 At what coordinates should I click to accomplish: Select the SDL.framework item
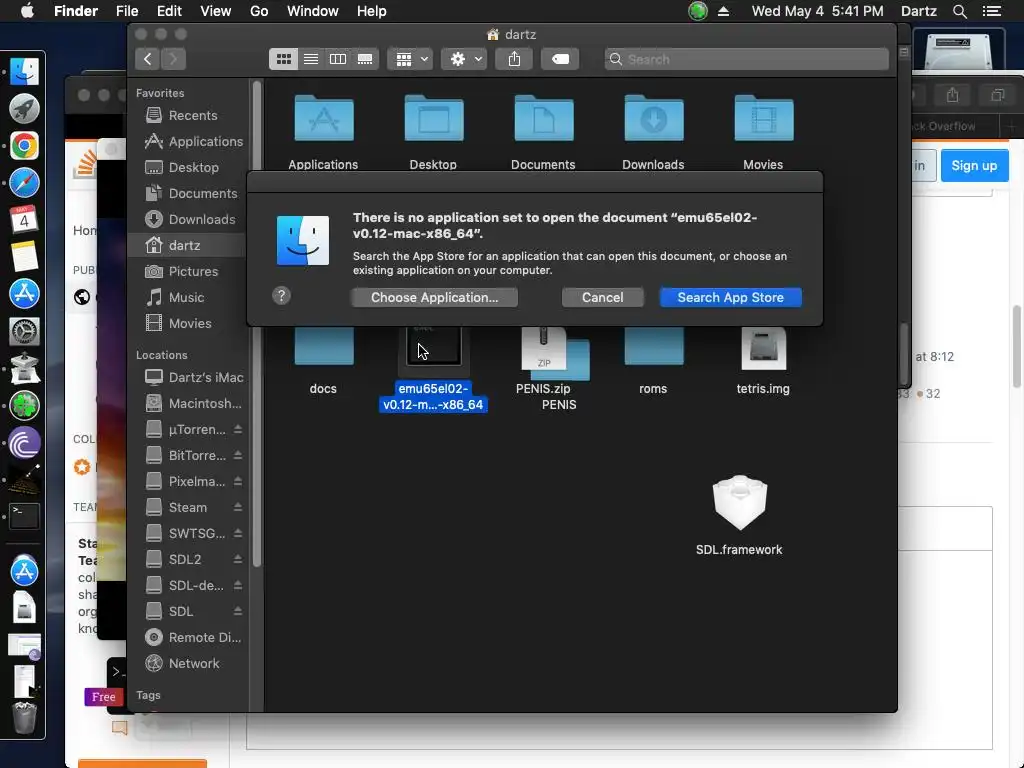[739, 503]
